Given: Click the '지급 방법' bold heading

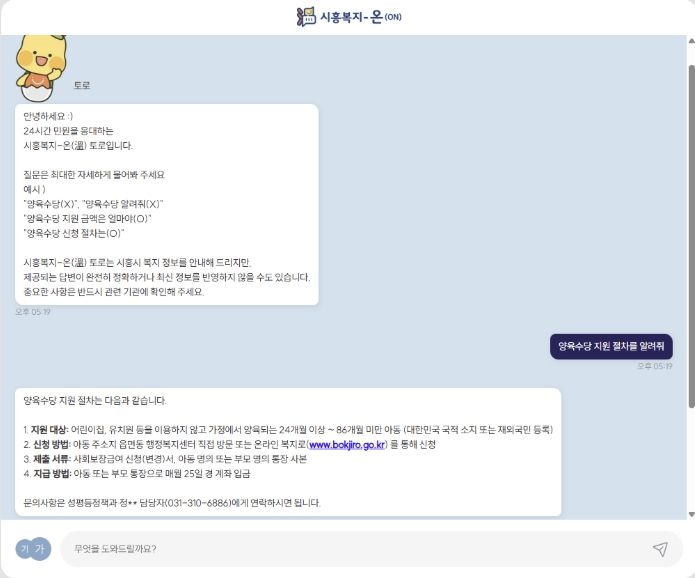Looking at the screenshot, I should (x=52, y=474).
